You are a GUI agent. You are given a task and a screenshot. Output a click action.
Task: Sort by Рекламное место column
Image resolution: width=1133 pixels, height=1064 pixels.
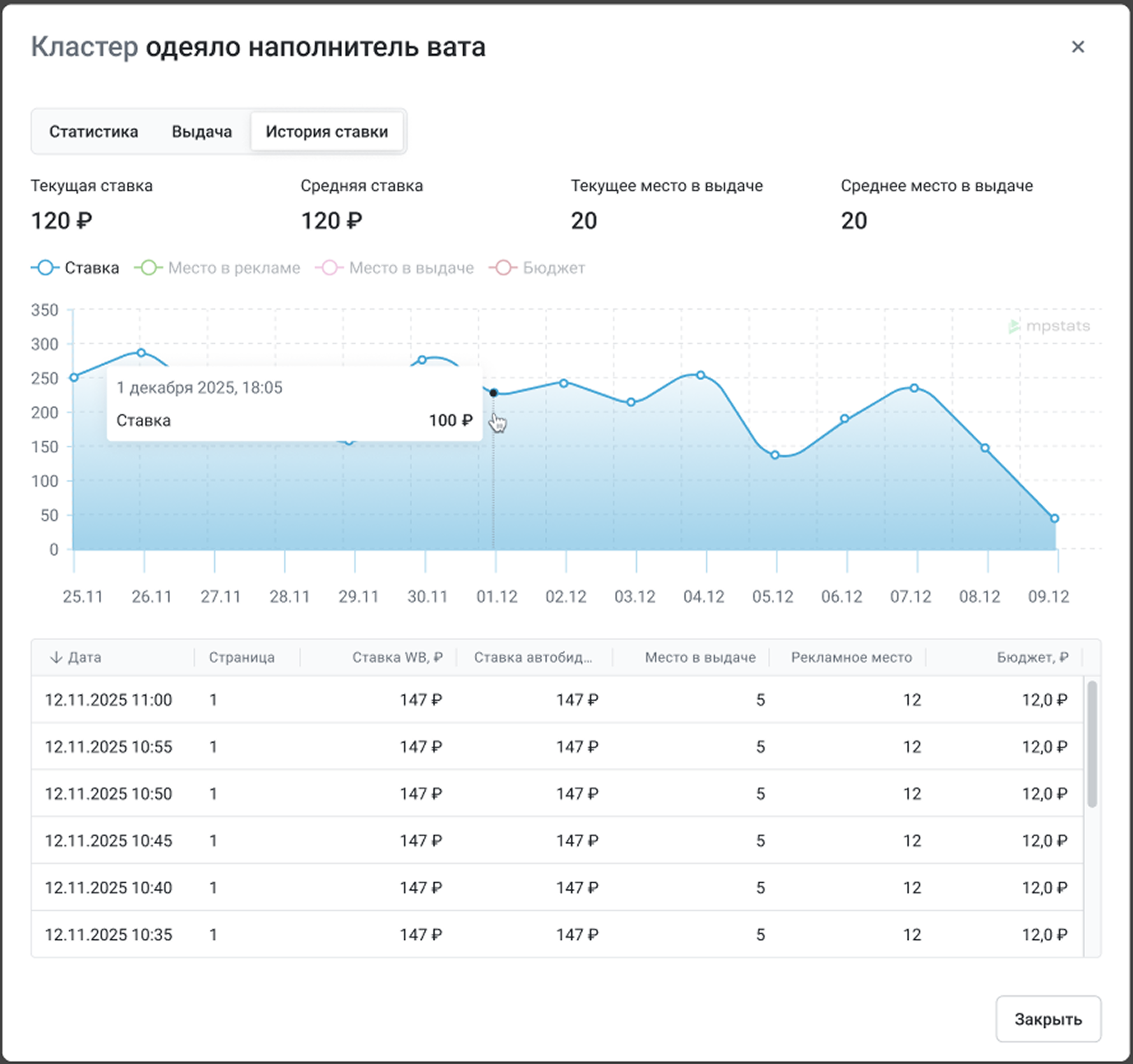click(851, 658)
